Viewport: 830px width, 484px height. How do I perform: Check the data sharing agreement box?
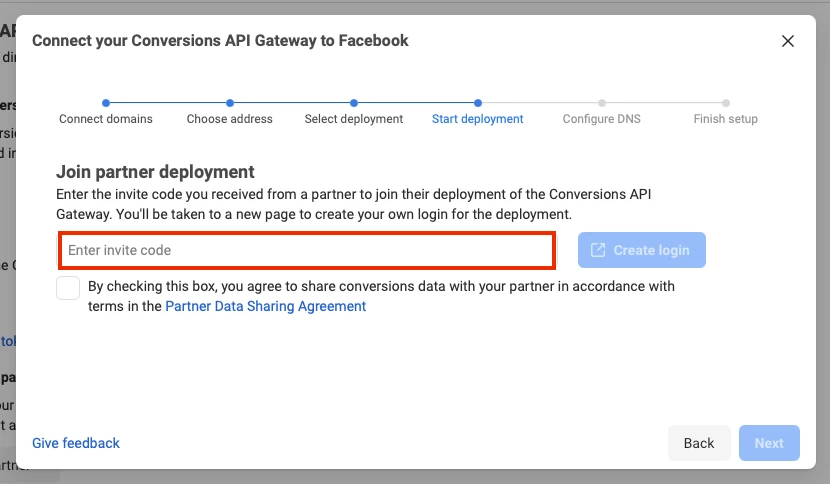[x=68, y=288]
